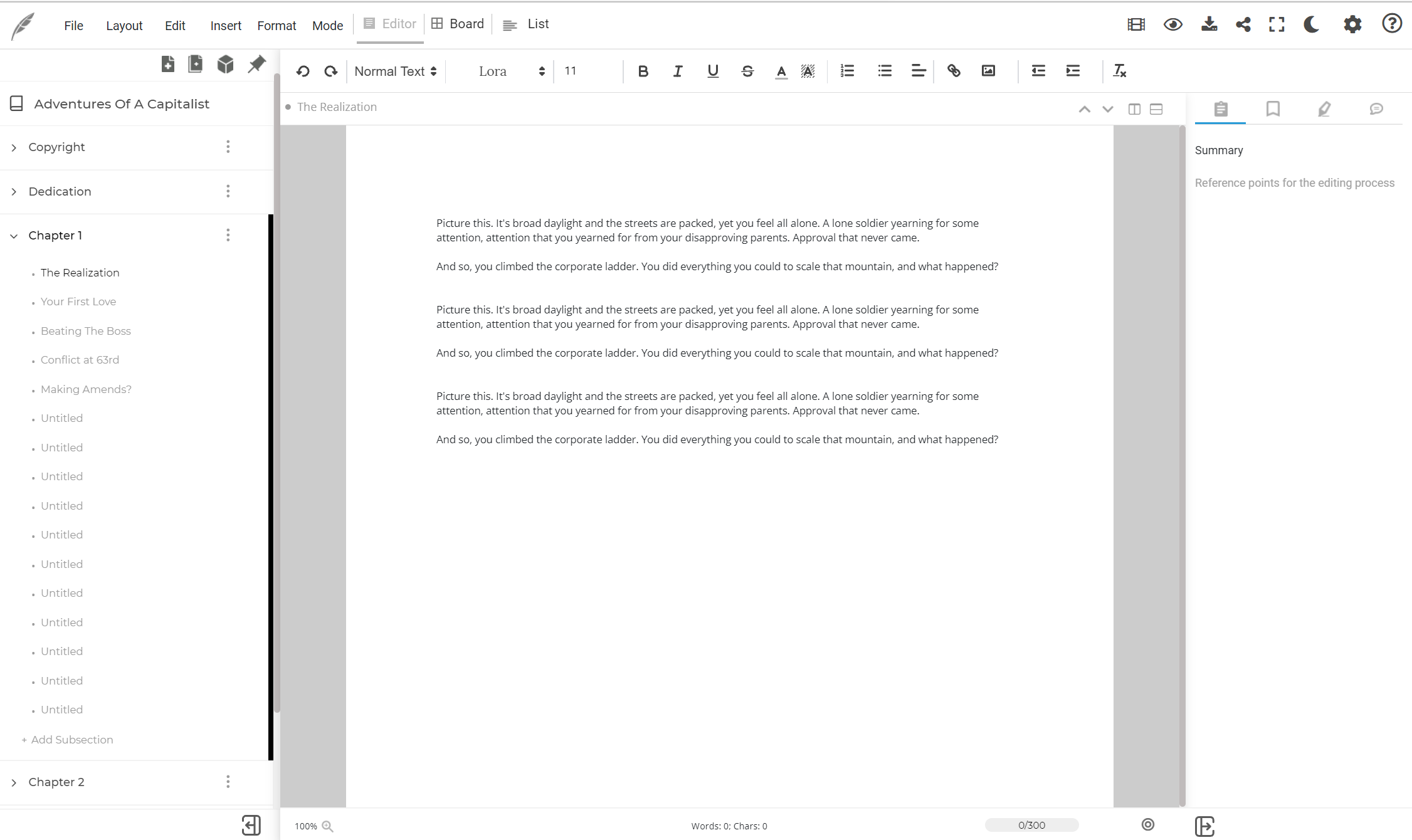This screenshot has height=840, width=1412.
Task: Click the duplicate section icon in sidebar
Action: 196,64
